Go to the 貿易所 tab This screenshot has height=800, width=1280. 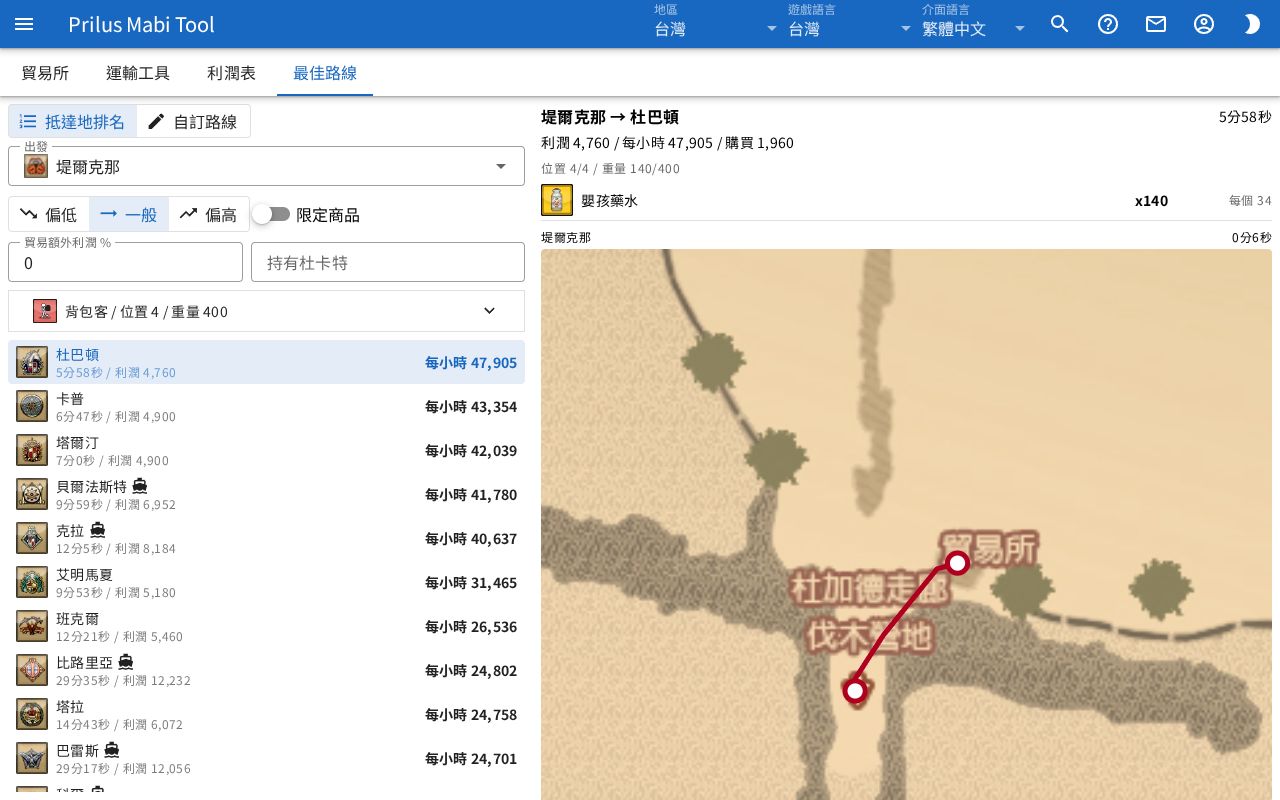(45, 73)
